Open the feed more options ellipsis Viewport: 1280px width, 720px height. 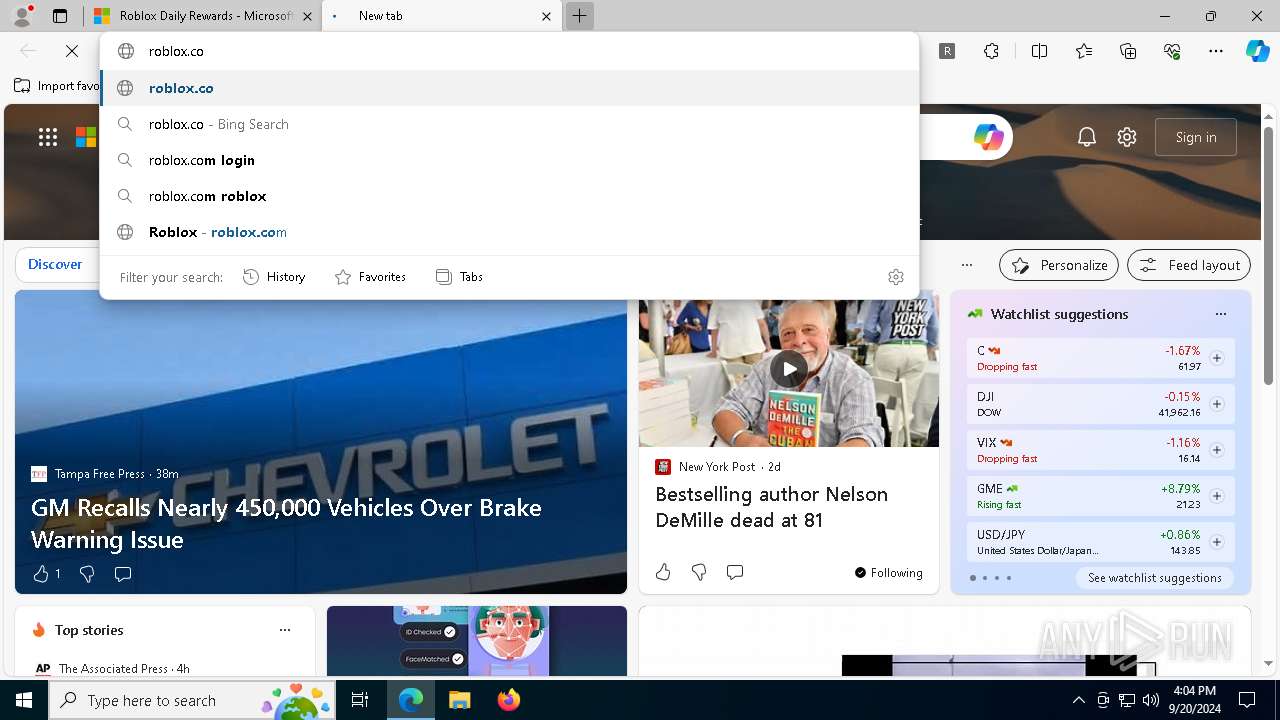click(966, 265)
